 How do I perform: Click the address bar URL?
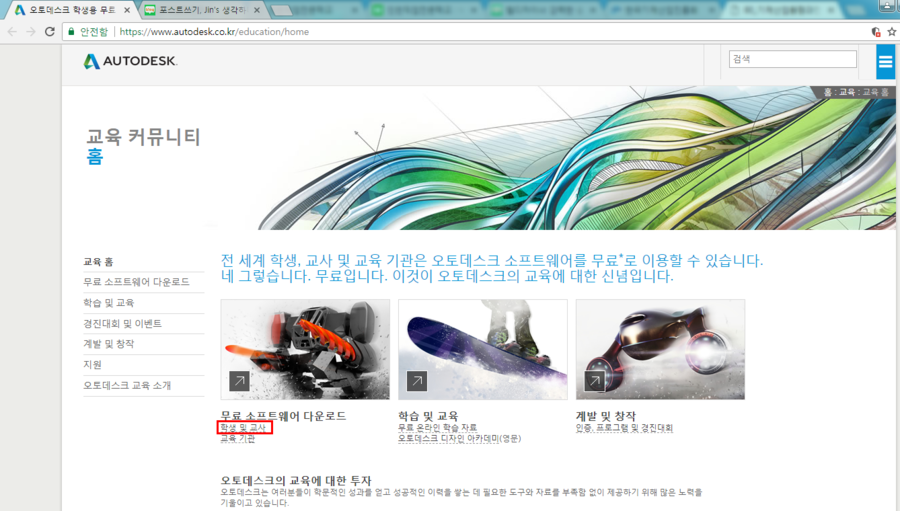[214, 32]
